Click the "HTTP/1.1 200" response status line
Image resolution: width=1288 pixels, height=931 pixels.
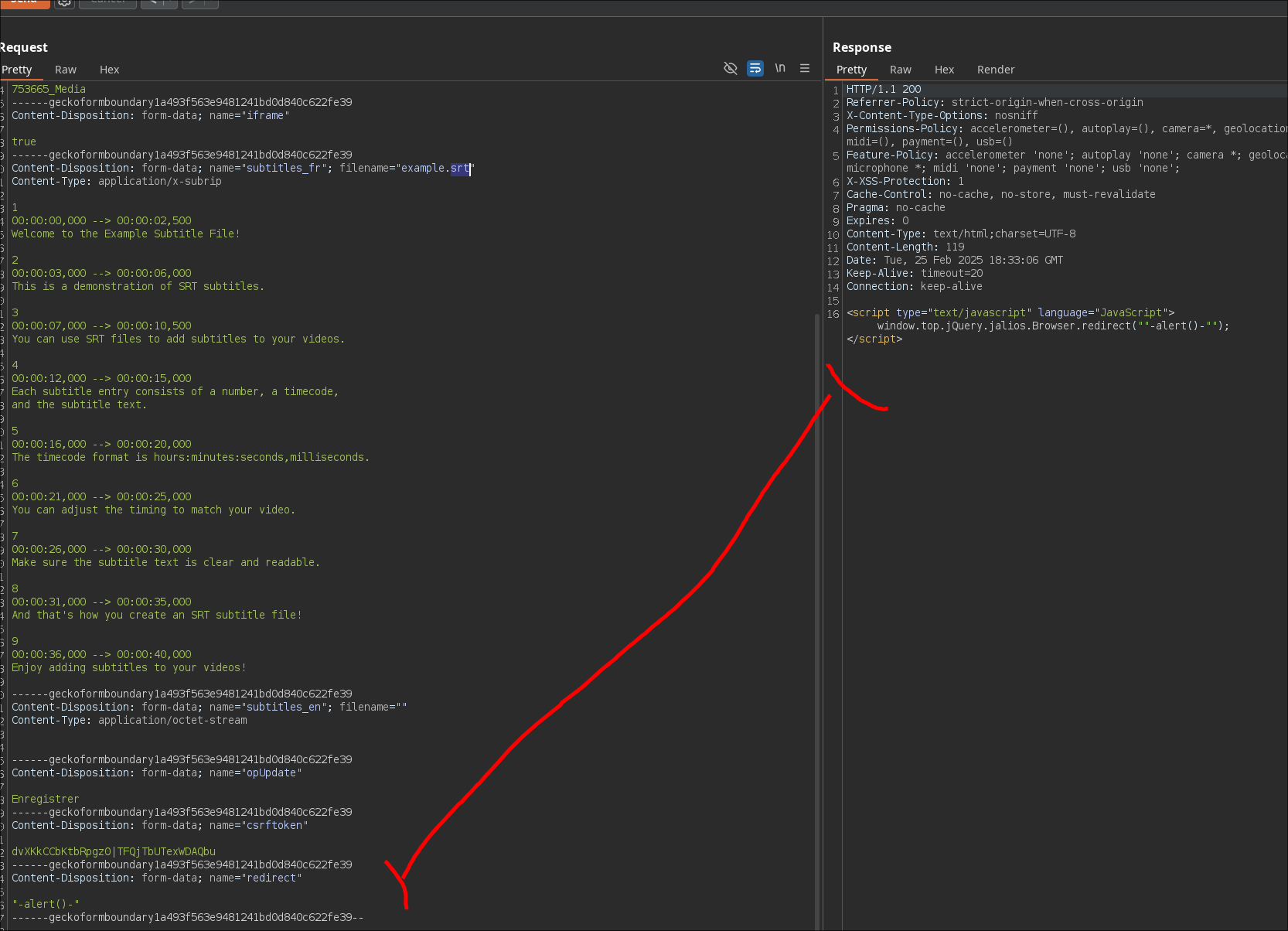[x=884, y=89]
